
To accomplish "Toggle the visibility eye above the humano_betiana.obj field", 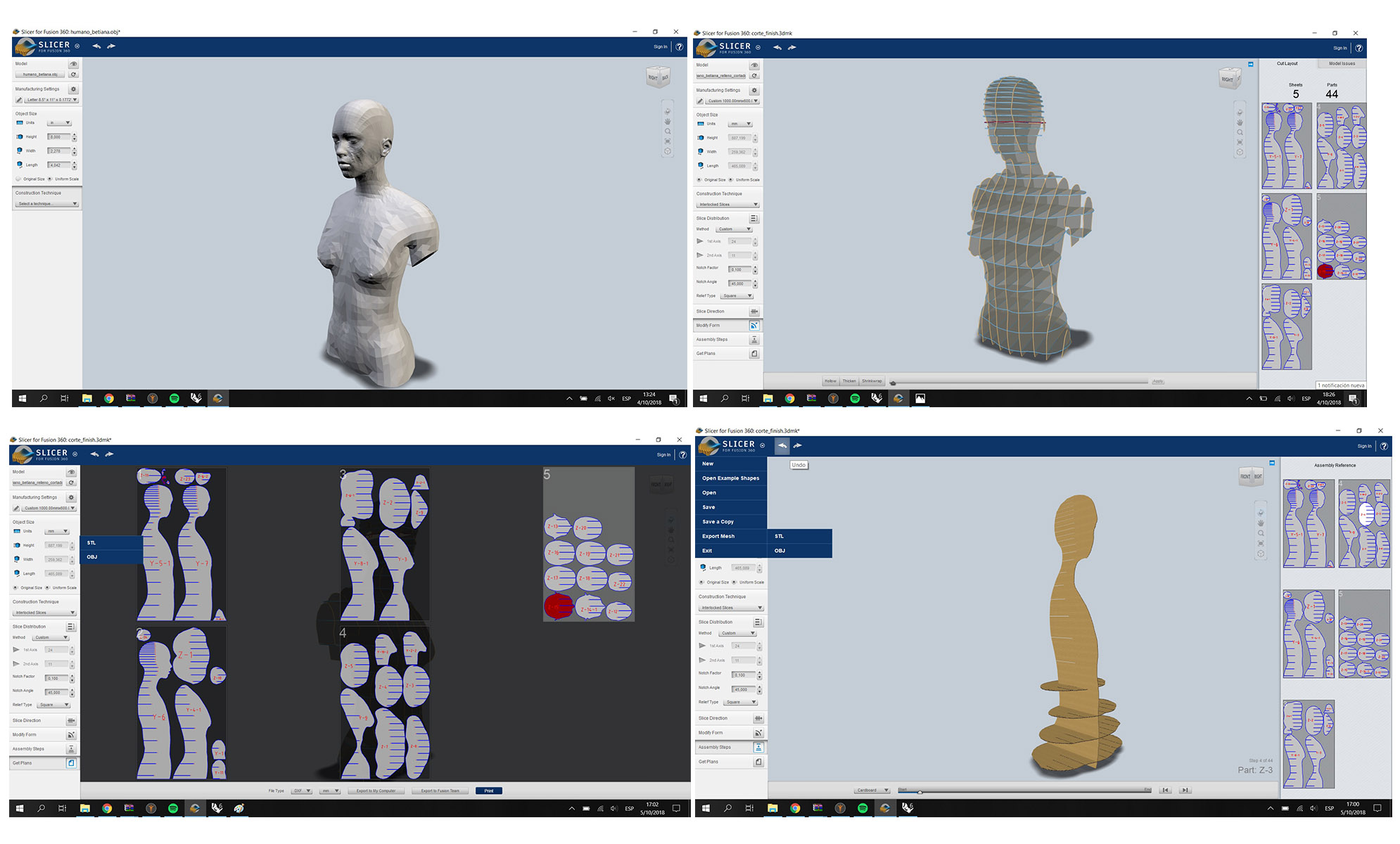I will [x=73, y=64].
